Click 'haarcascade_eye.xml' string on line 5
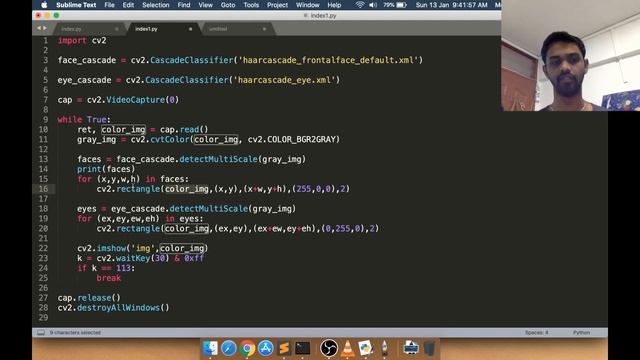This screenshot has height=360, width=640. pyautogui.click(x=284, y=80)
